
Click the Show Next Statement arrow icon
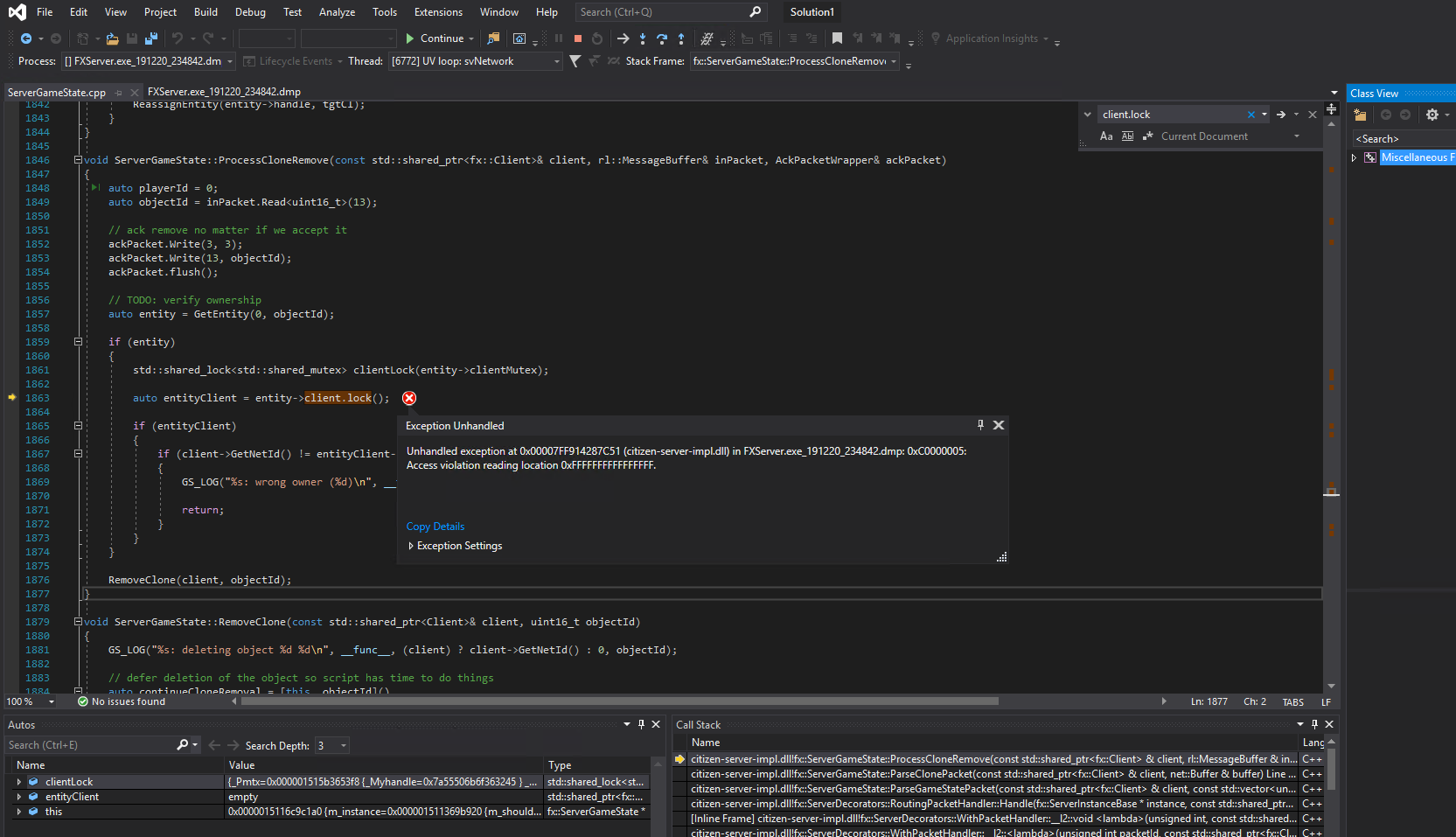623,38
